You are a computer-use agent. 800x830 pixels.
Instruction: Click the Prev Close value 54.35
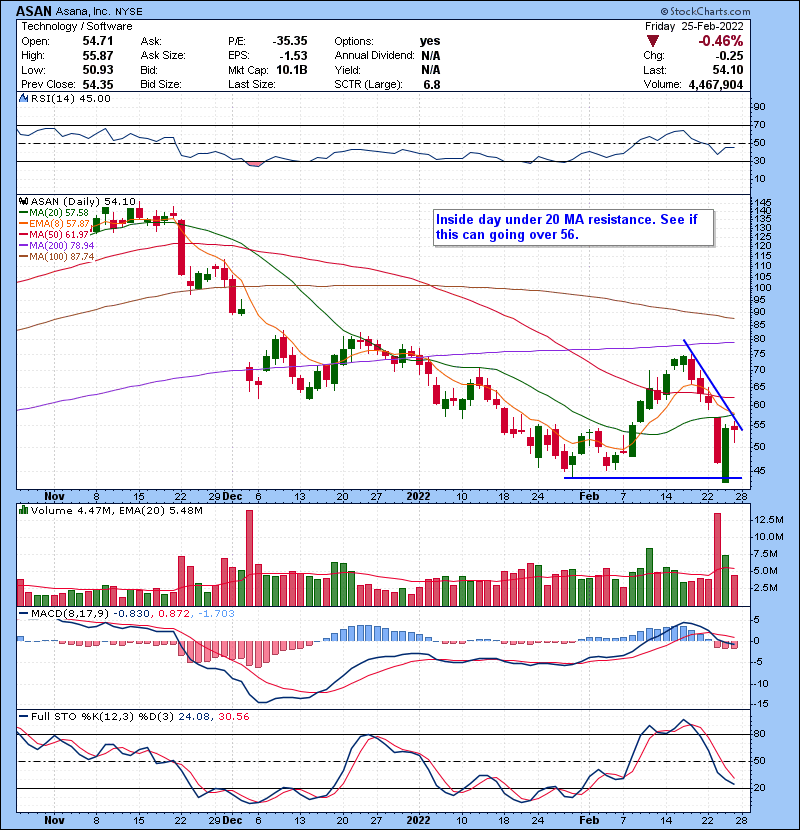point(97,84)
